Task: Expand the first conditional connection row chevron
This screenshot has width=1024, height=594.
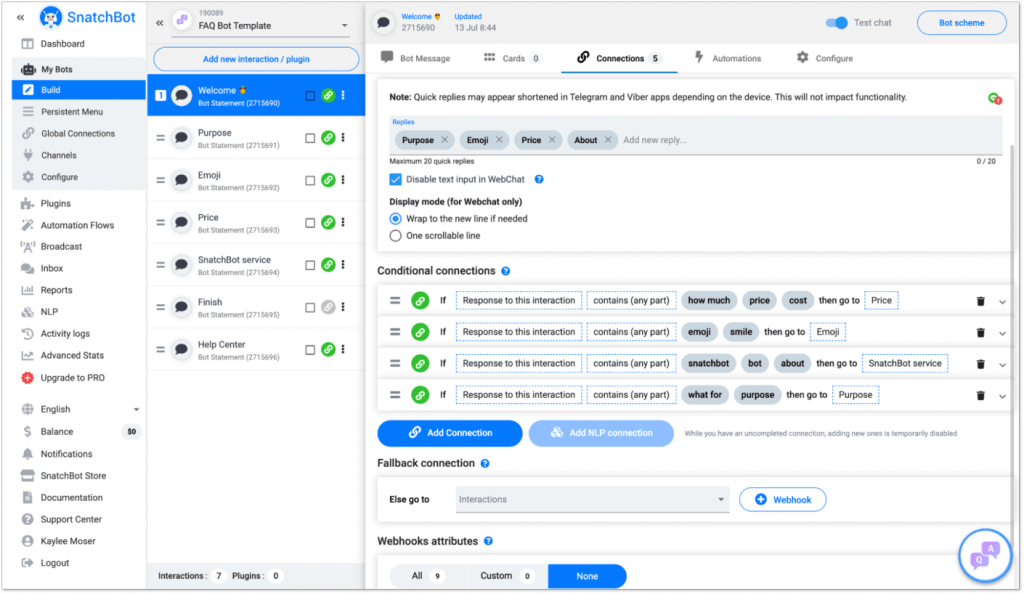Action: 1003,300
